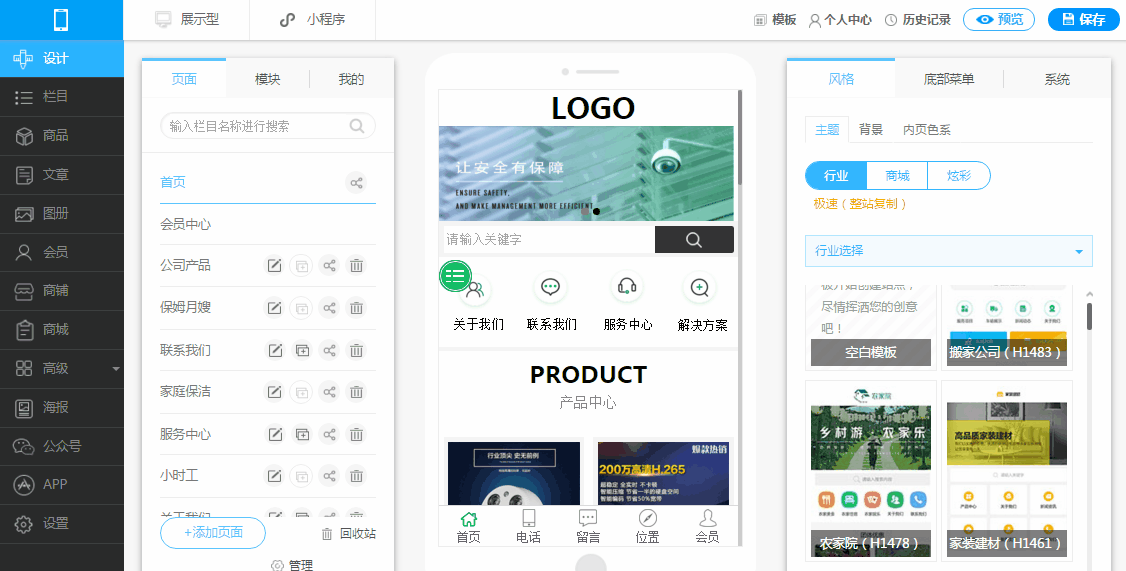
Task: Switch to 小程序 tab
Action: coord(312,19)
